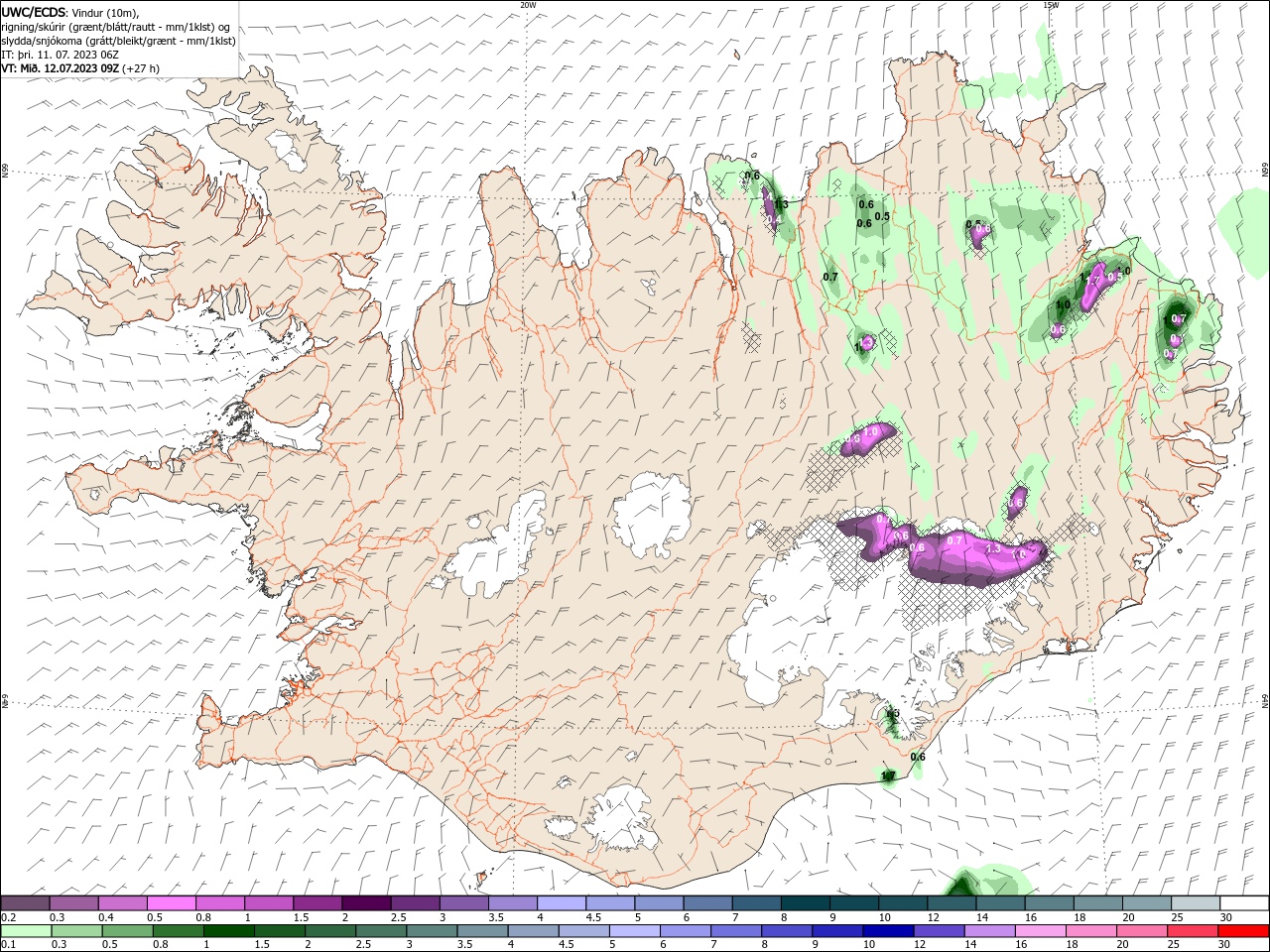Pick the white snow legend swatch labeled 30
The width and height of the screenshot is (1270, 952).
[1243, 903]
